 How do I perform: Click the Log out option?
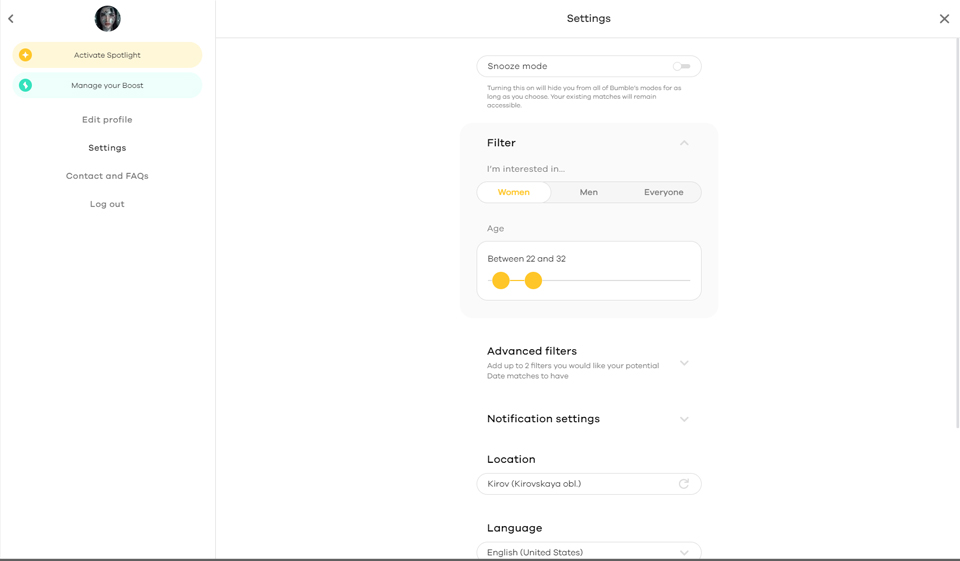107,204
